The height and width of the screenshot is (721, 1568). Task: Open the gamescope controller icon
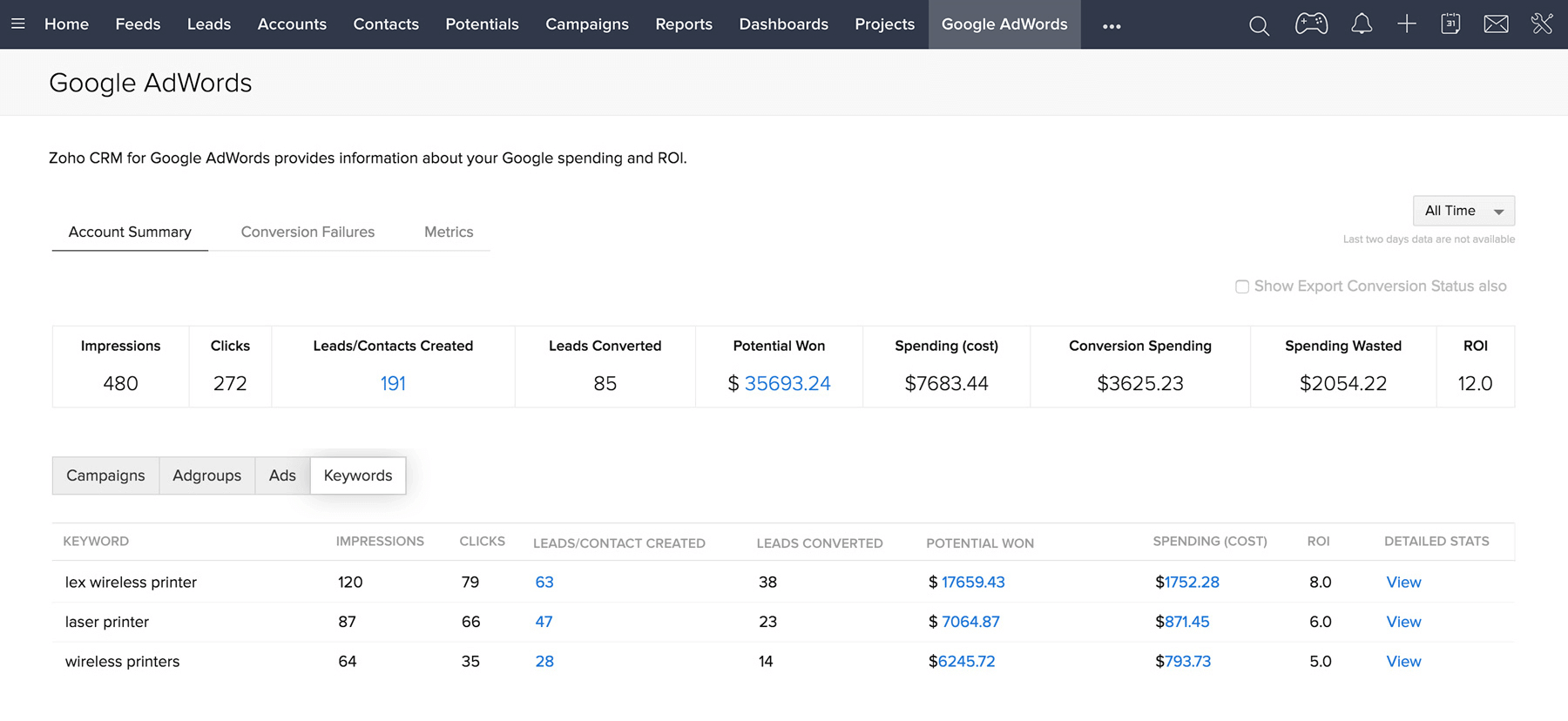(x=1311, y=24)
